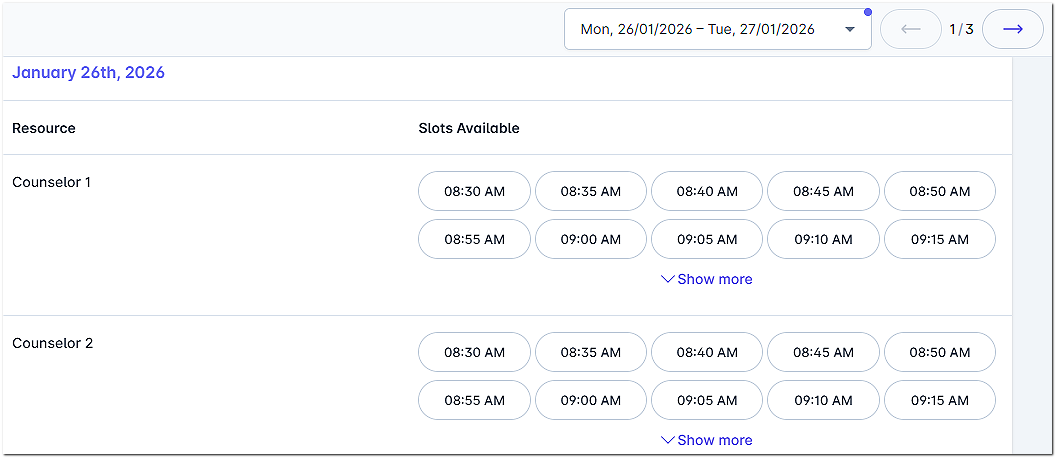This screenshot has height=458, width=1056.
Task: Choose 08:40 AM slot for Counselor 1
Action: coord(707,191)
